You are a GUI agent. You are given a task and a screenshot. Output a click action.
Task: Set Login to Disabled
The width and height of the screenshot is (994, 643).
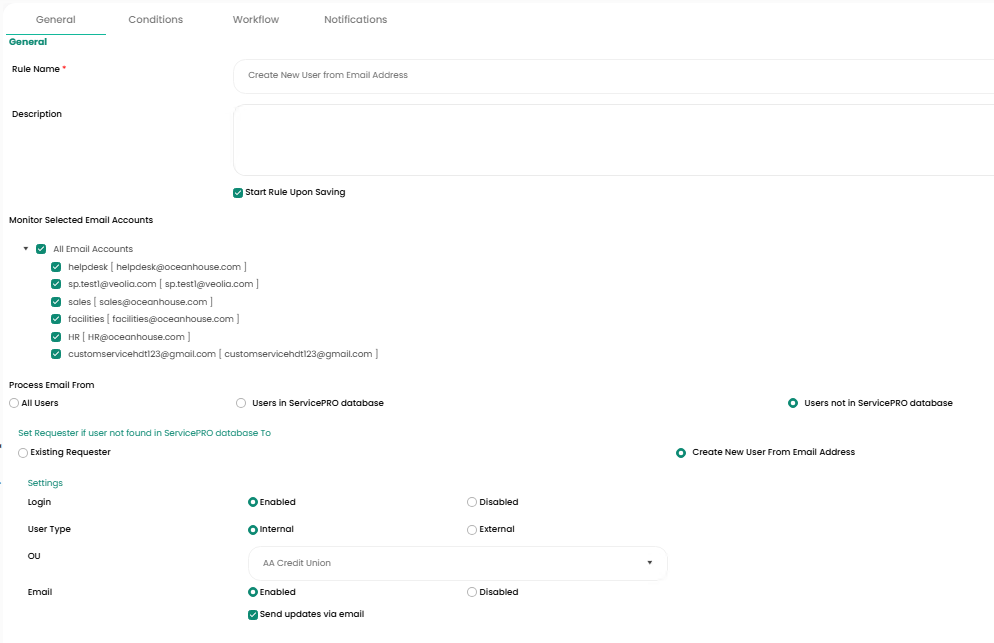click(472, 503)
